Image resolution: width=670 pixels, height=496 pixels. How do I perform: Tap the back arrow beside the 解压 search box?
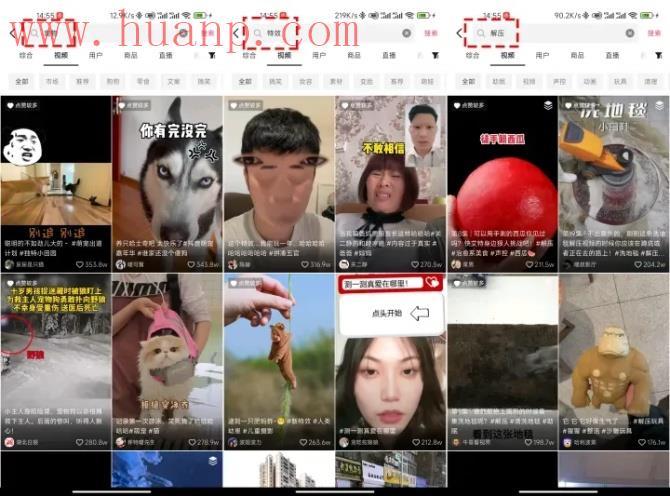point(459,33)
